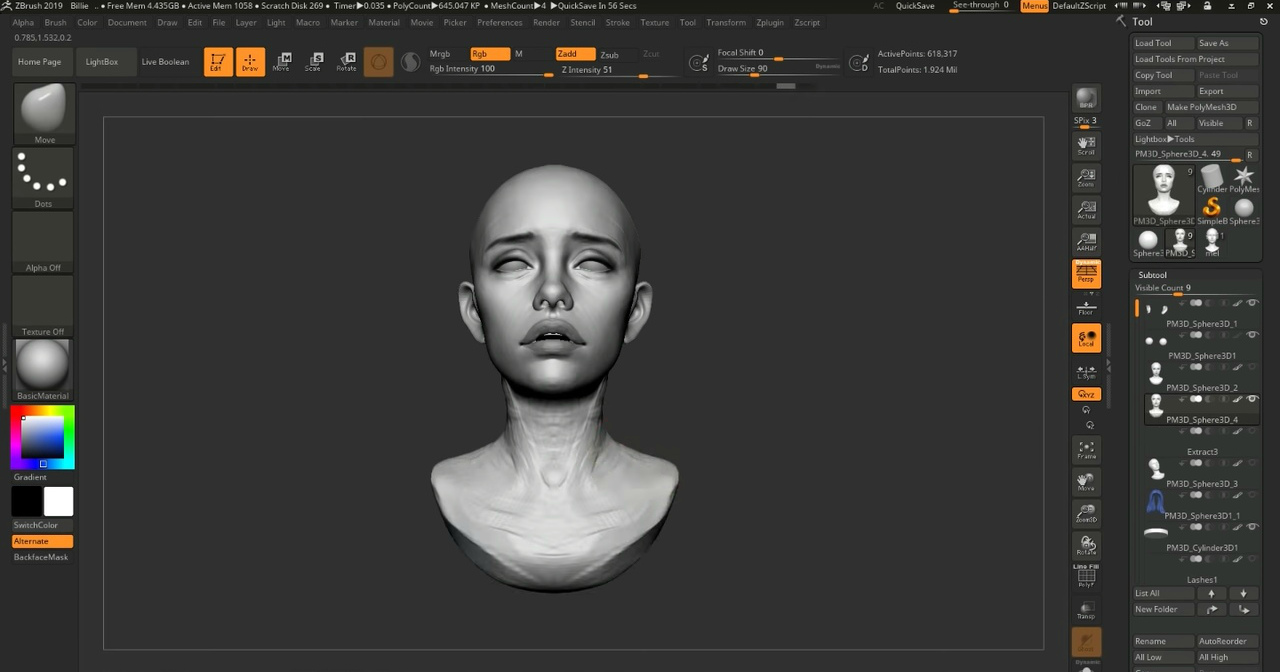
Task: Open LightBox browser button
Action: (x=102, y=62)
